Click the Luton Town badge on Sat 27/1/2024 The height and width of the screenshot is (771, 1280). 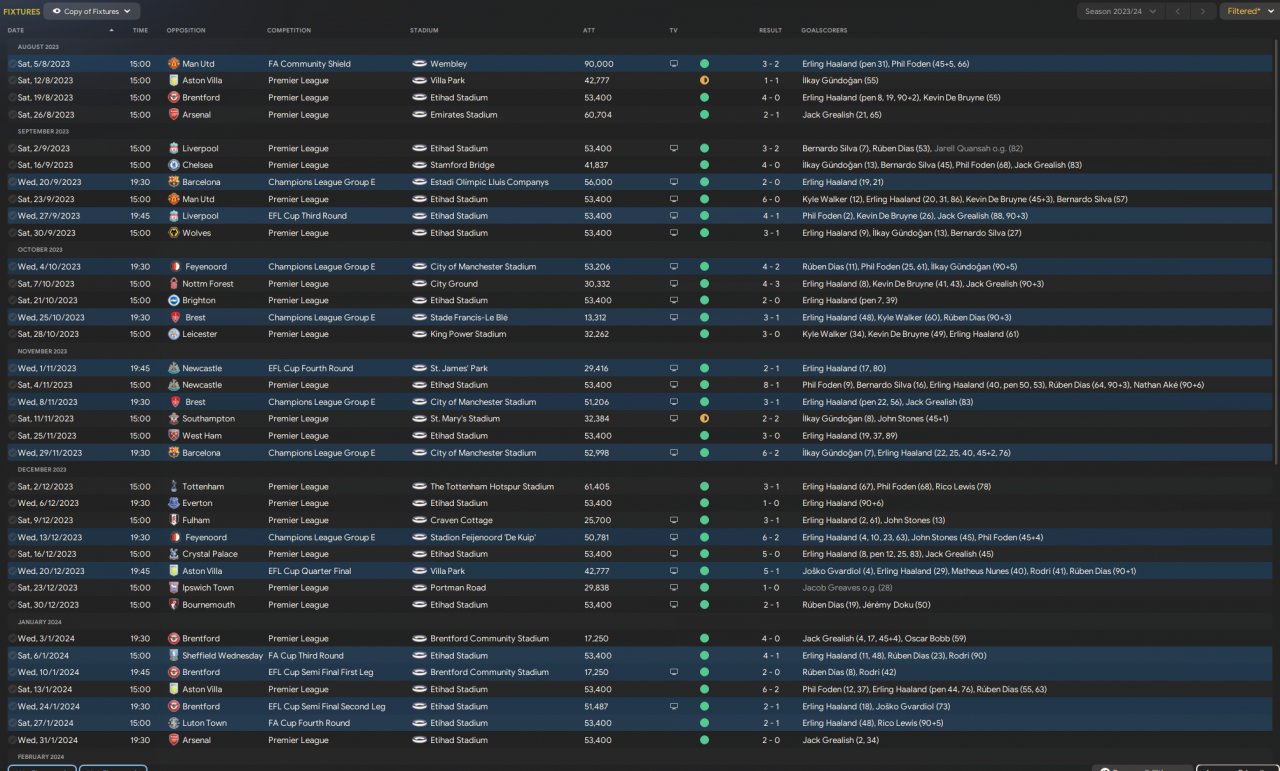point(174,723)
